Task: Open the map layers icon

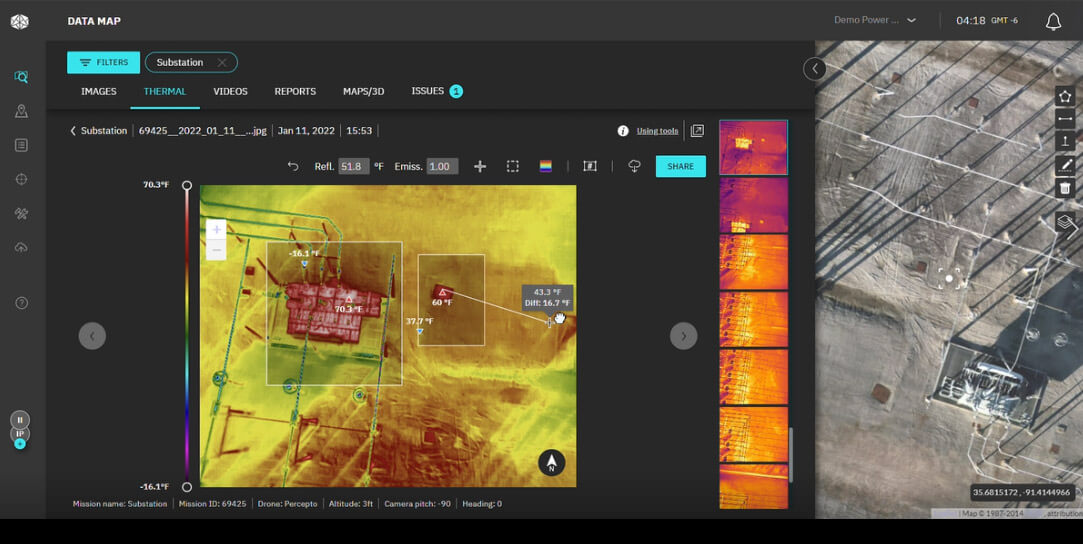Action: click(1064, 222)
